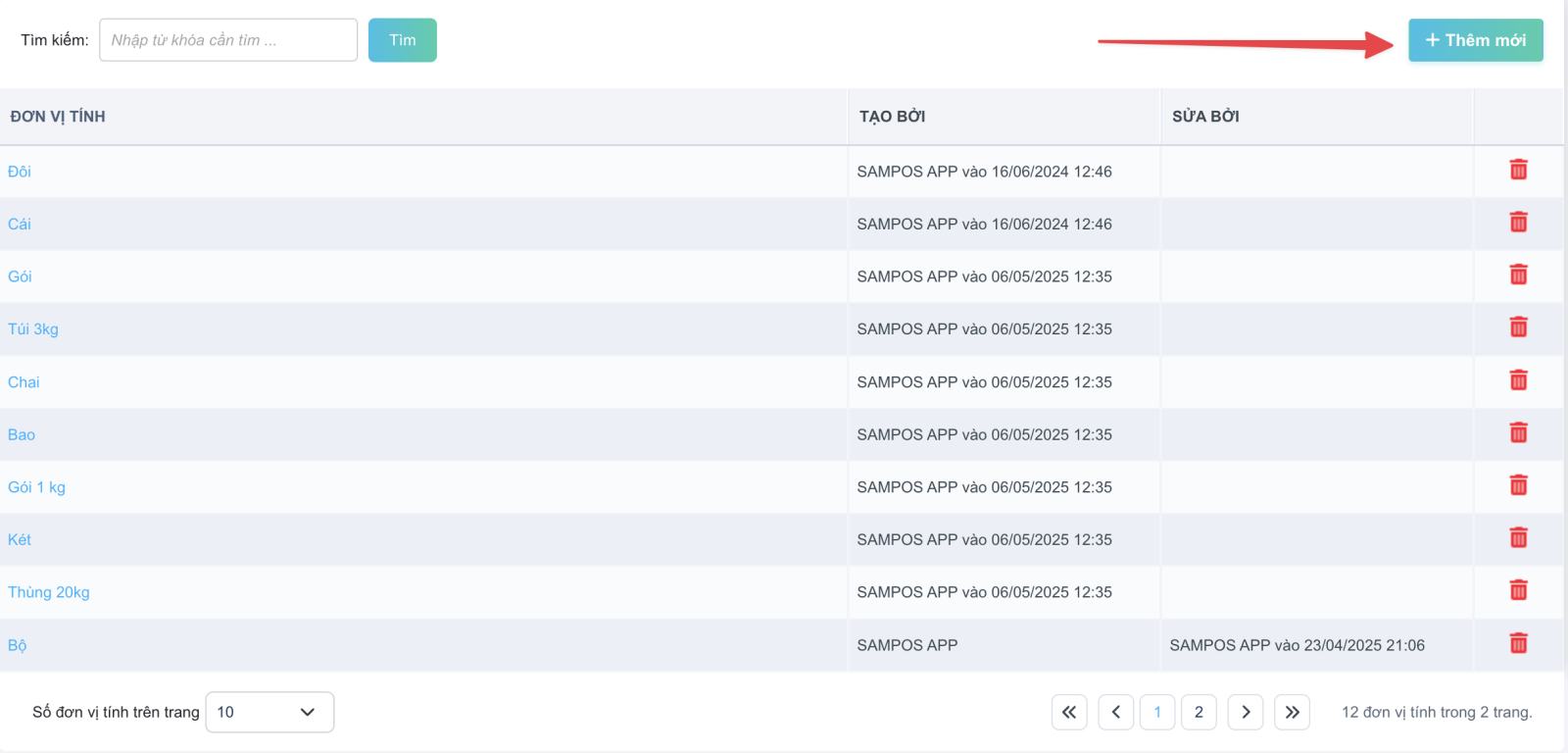Click the Thêm mới add button

pos(1476,40)
